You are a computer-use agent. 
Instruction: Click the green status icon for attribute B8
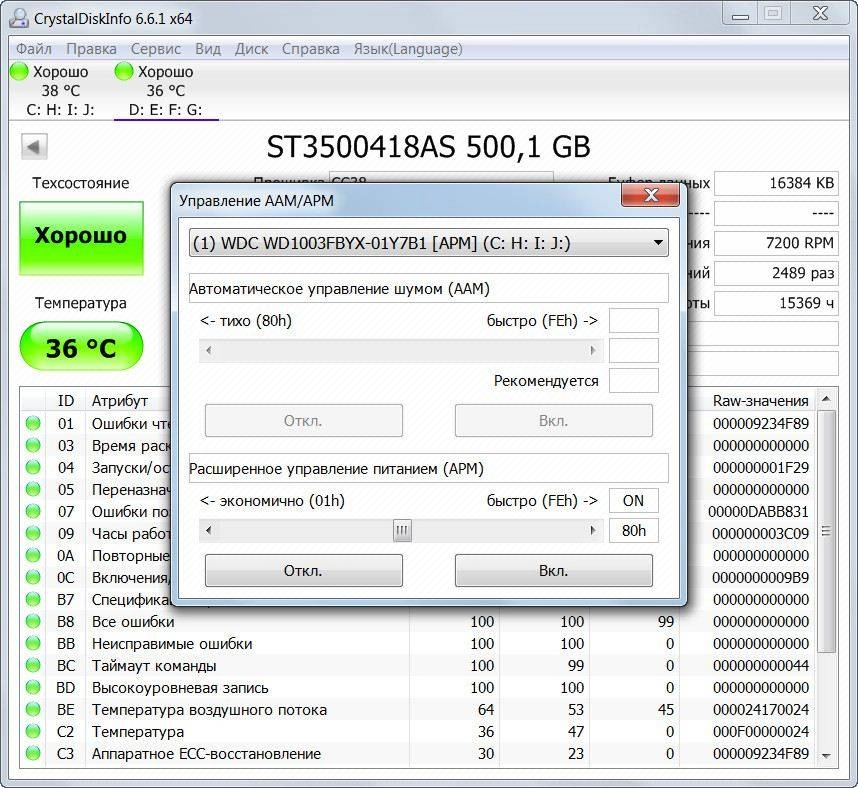tap(33, 622)
